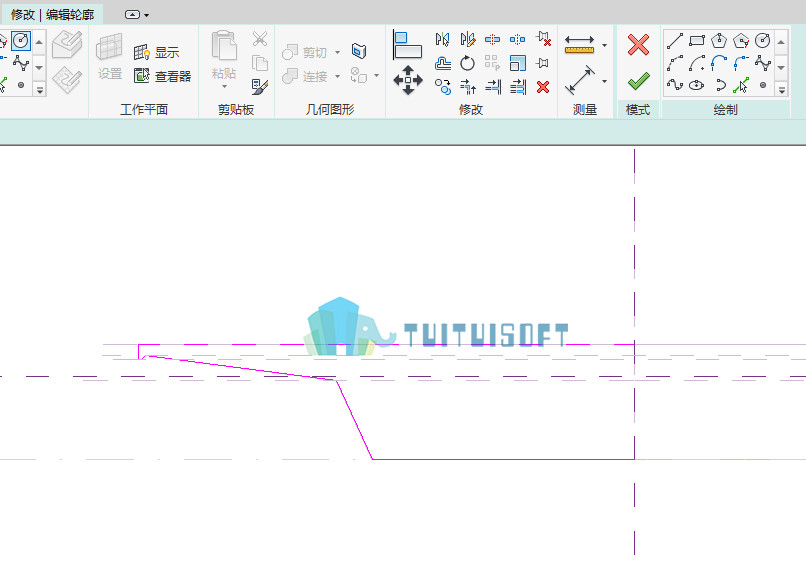The width and height of the screenshot is (806, 562).
Task: Select the Scale tool
Action: pyautogui.click(x=517, y=64)
